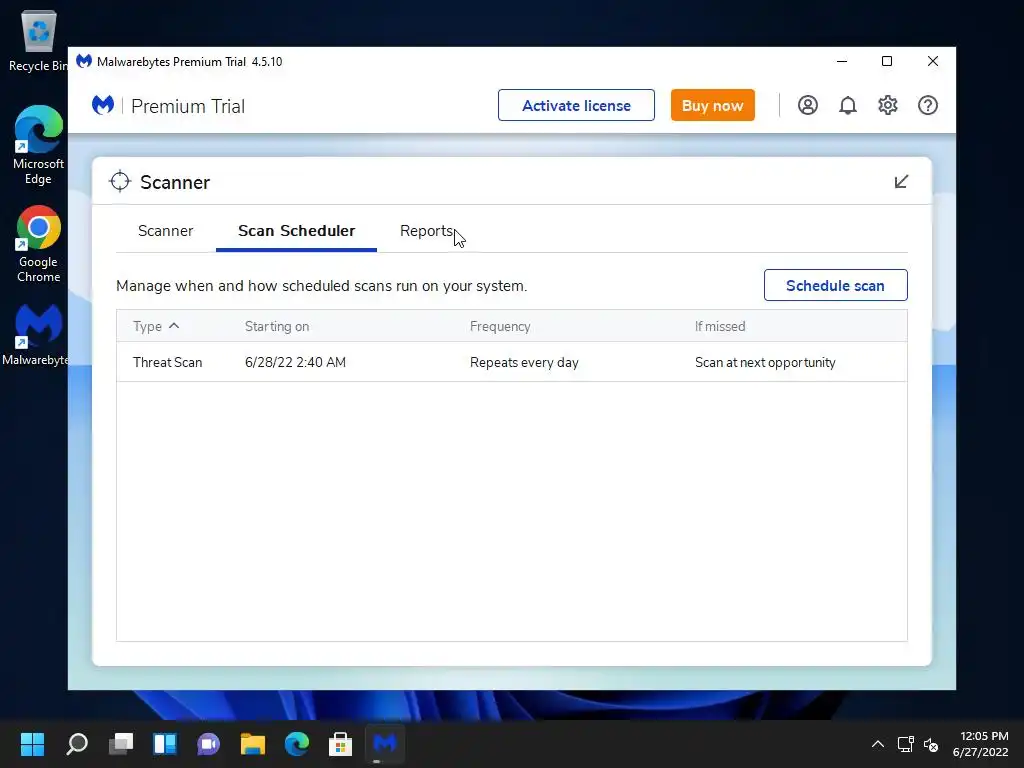This screenshot has height=768, width=1024.
Task: Click the Frequency column header
Action: tap(500, 326)
